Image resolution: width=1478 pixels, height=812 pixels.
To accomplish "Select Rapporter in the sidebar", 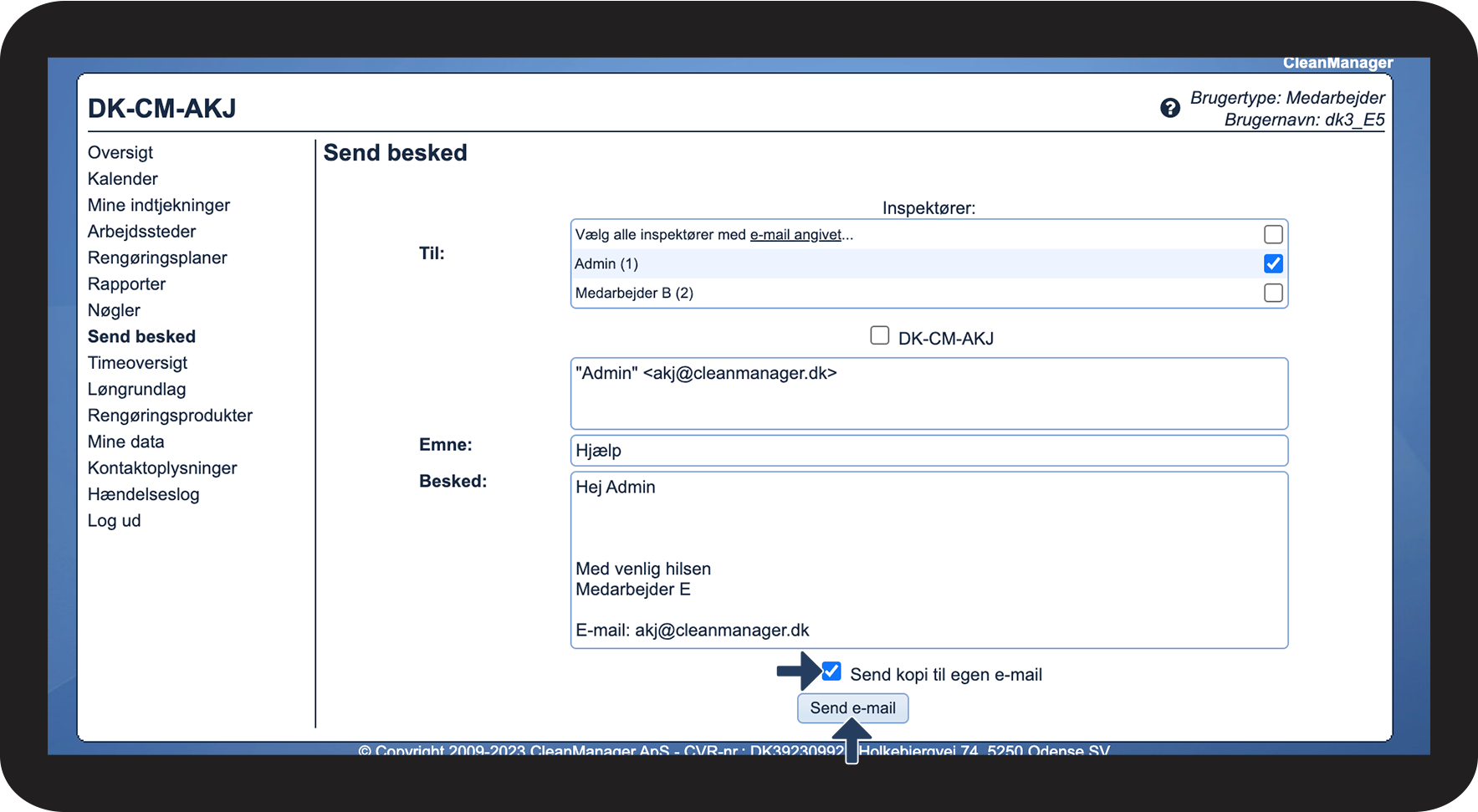I will coord(126,284).
